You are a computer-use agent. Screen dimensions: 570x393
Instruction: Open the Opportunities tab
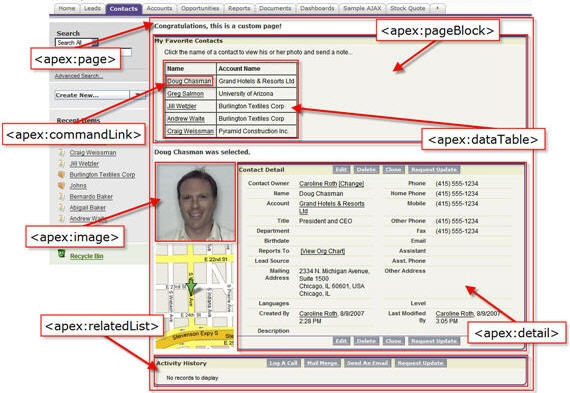pos(200,8)
